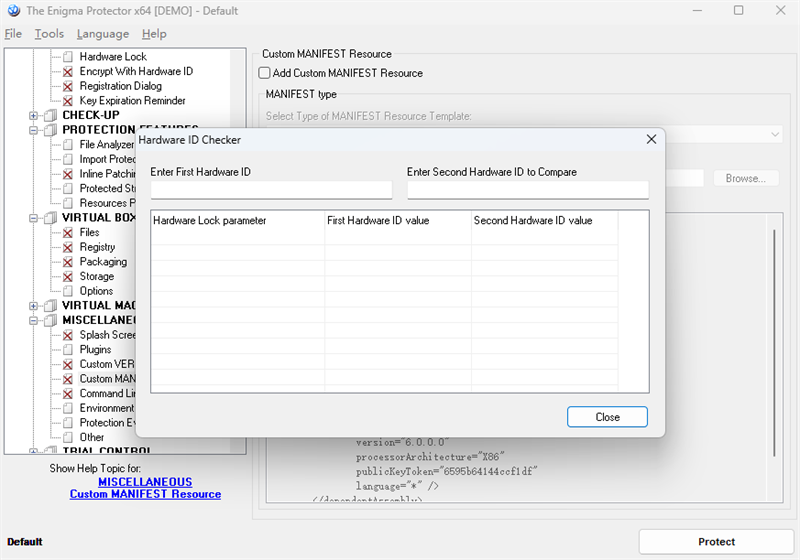
Task: Close Hardware ID Checker dialog with X
Action: 651,139
